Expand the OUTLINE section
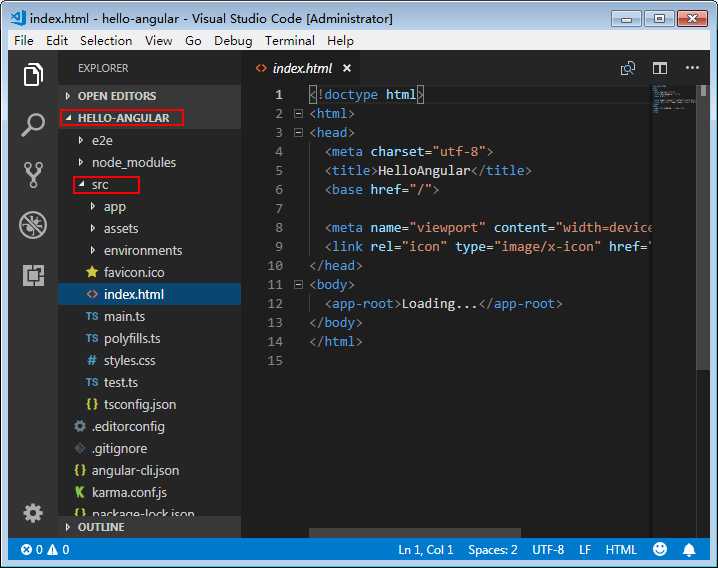Screen dimensions: 718x568 (x=68, y=527)
